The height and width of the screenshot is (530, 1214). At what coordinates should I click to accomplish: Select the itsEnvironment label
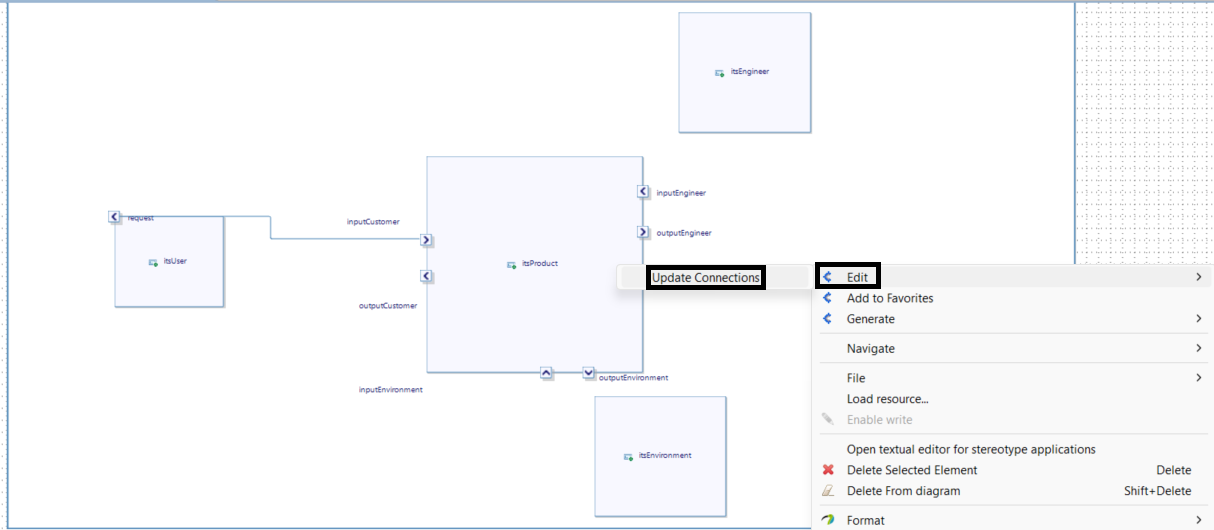pyautogui.click(x=665, y=456)
